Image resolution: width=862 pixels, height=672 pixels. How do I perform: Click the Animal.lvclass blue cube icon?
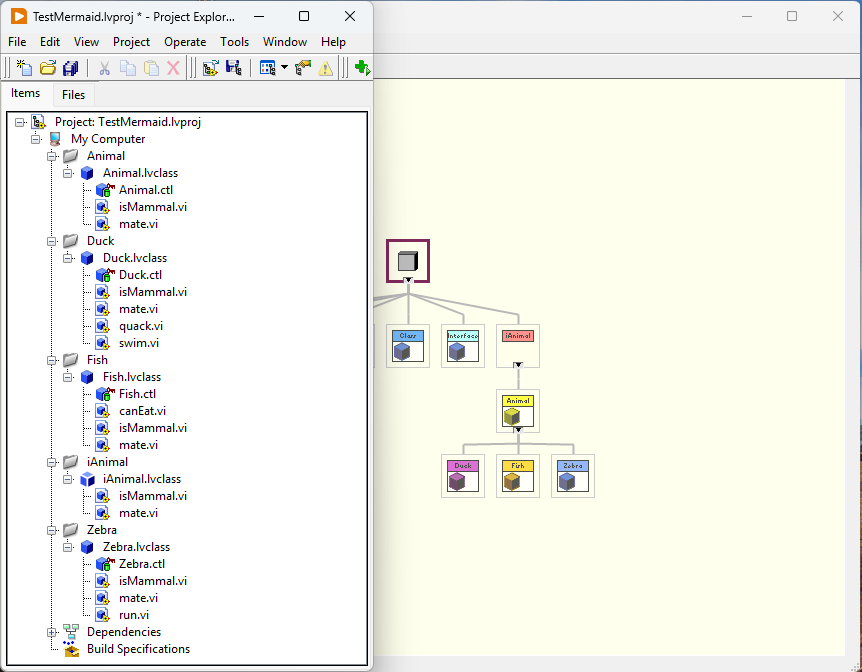point(87,173)
